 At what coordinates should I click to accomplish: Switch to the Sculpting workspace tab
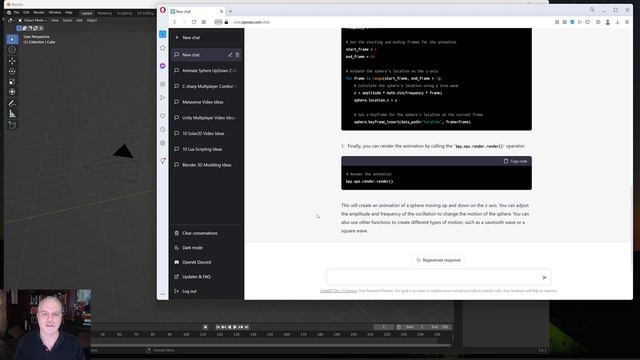tap(124, 13)
